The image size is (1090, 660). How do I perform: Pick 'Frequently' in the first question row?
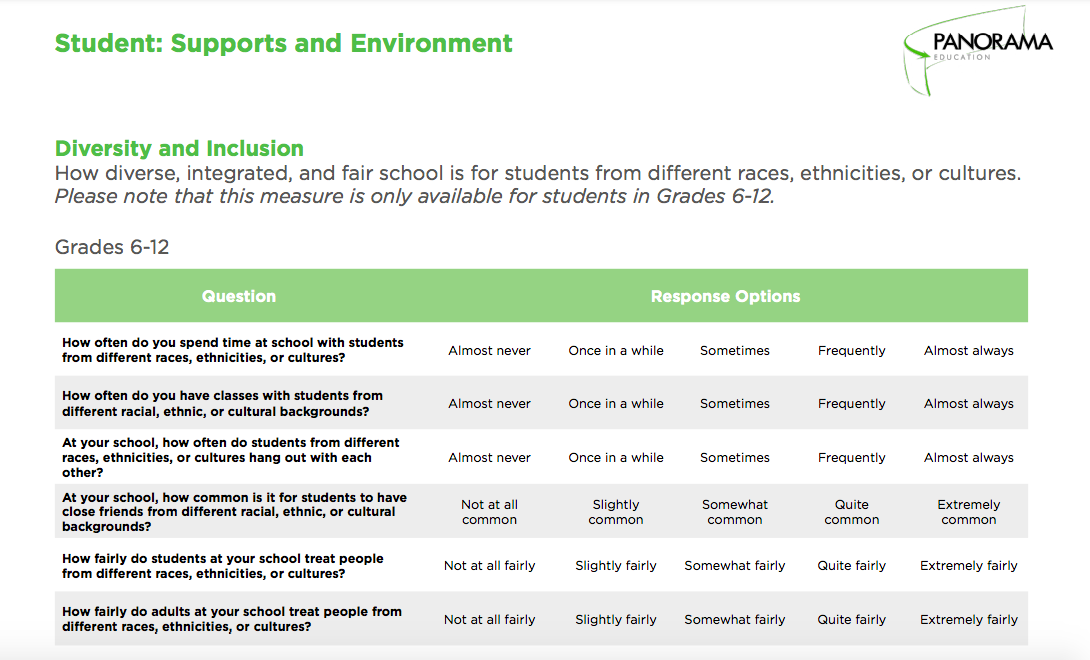pyautogui.click(x=852, y=350)
